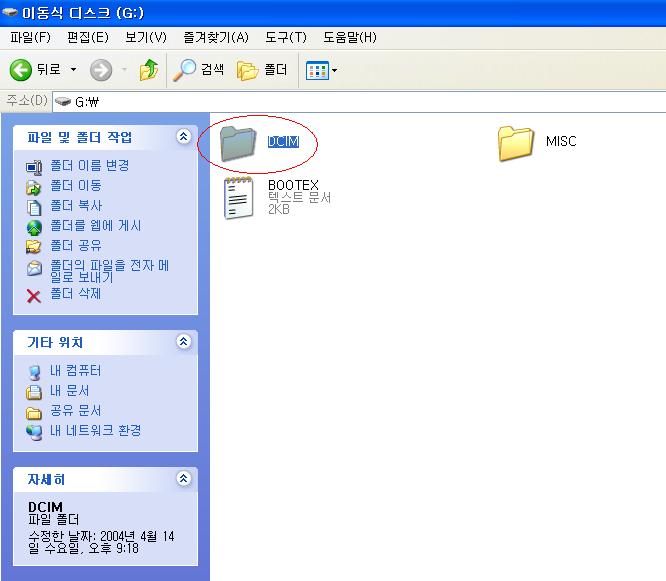This screenshot has height=581, width=666.
Task: Click the My Documents icon in sidebar
Action: [34, 392]
